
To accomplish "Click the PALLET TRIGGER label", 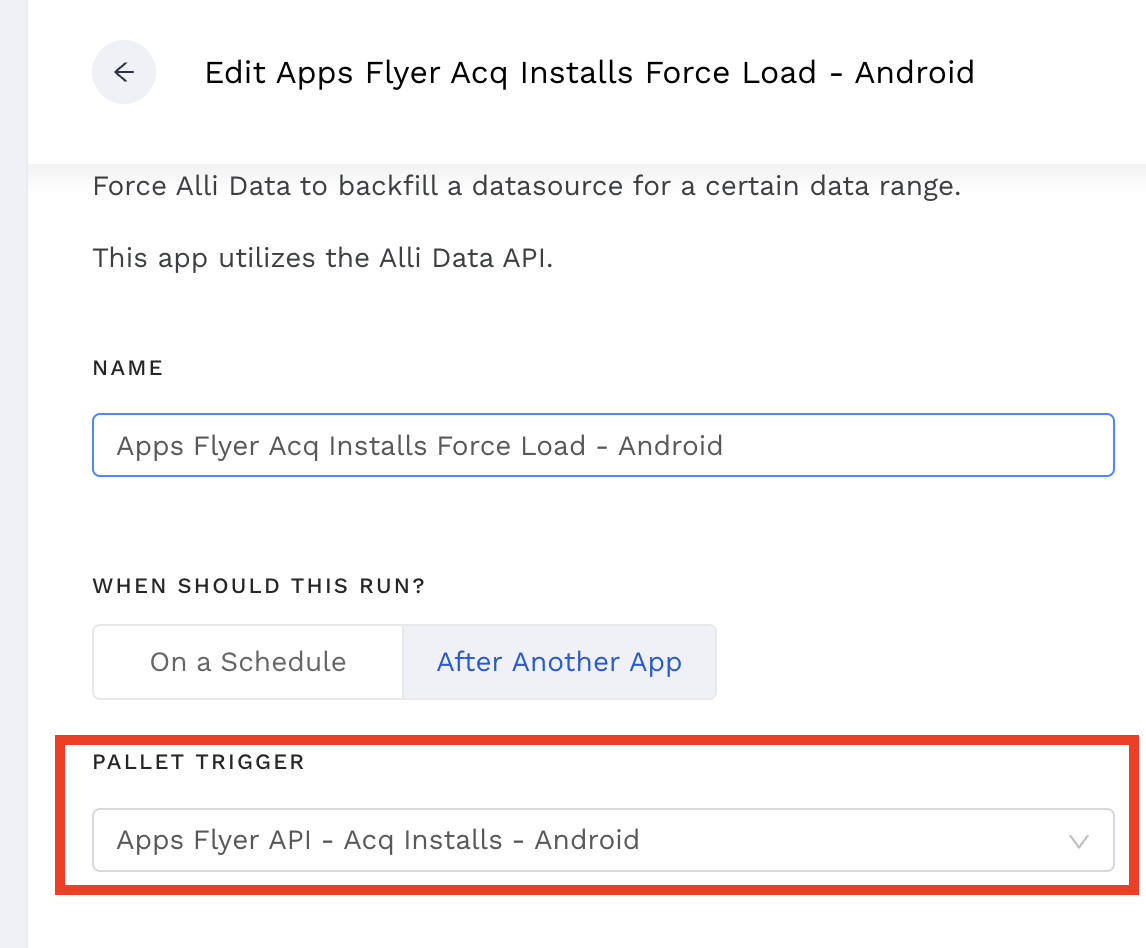I will click(198, 762).
